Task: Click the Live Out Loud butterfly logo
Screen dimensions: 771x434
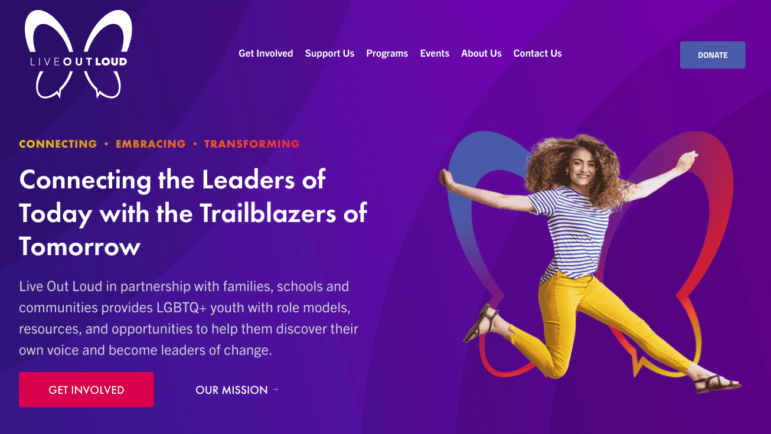Action: (79, 54)
